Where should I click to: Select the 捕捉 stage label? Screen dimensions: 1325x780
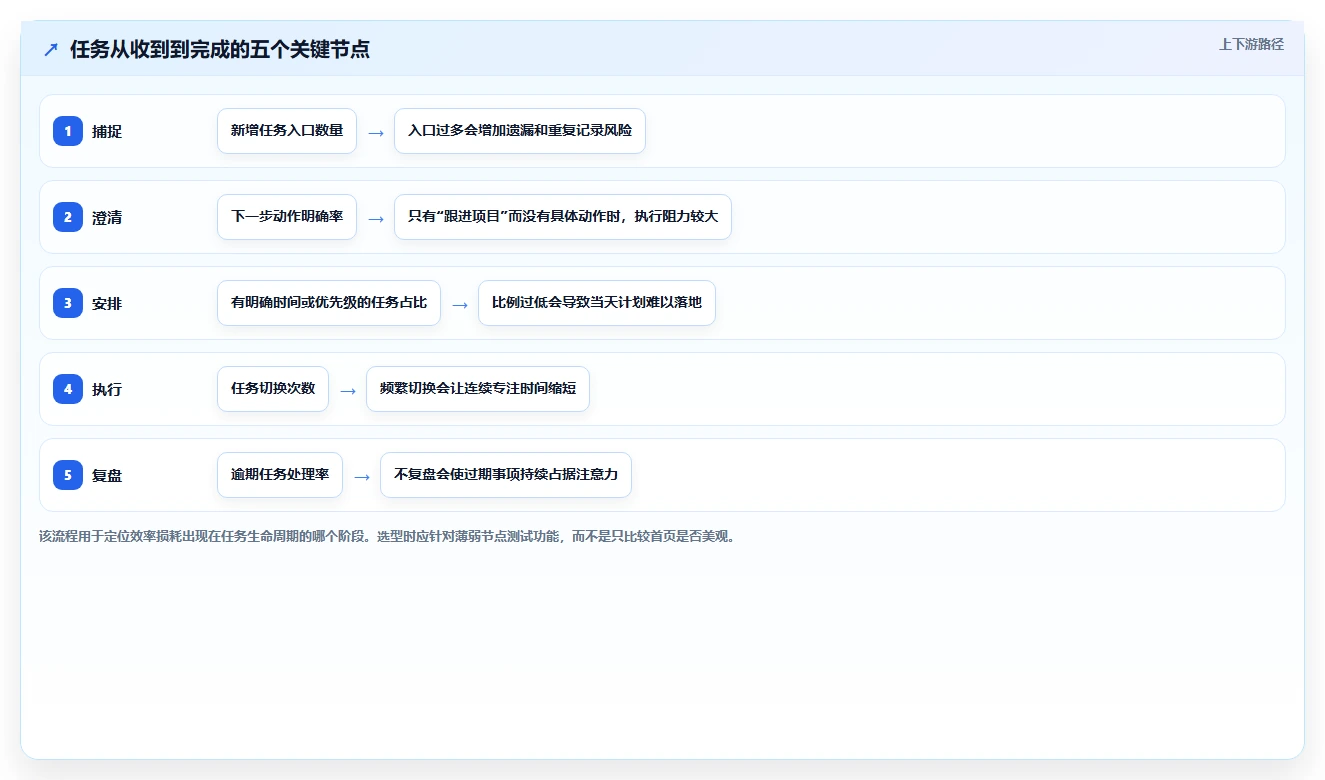tap(107, 131)
